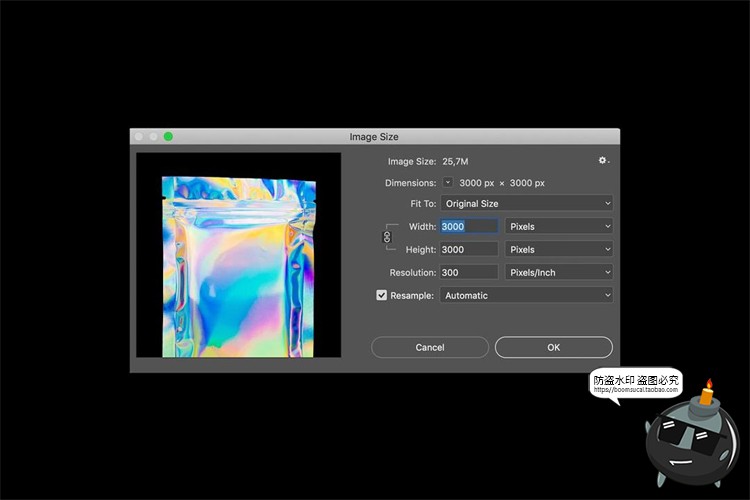The image size is (750, 500).
Task: Click into the Resolution value field
Action: point(468,272)
